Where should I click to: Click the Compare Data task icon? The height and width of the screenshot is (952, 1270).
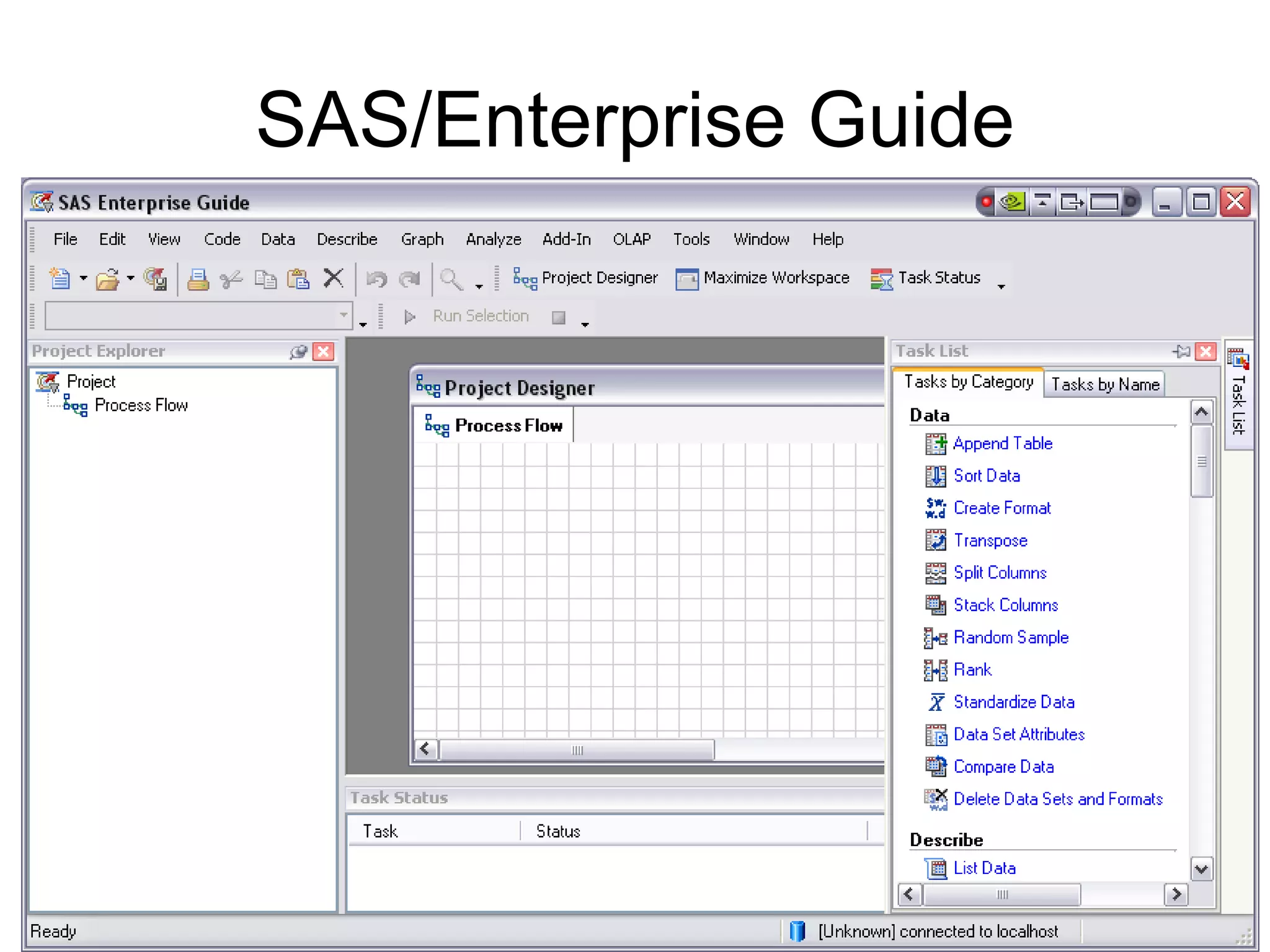(x=936, y=767)
